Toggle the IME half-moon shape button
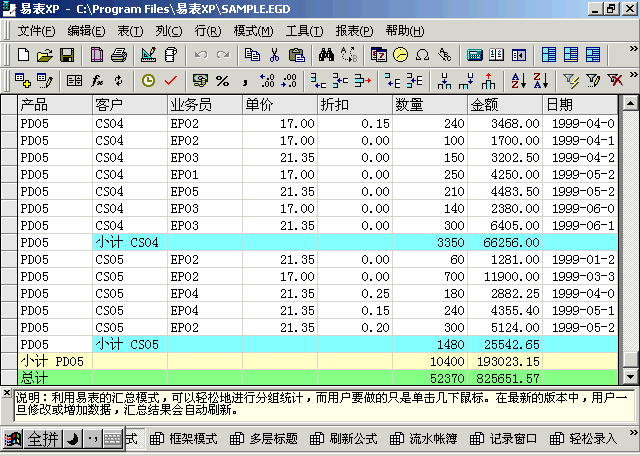This screenshot has height=456, width=640. [73, 439]
